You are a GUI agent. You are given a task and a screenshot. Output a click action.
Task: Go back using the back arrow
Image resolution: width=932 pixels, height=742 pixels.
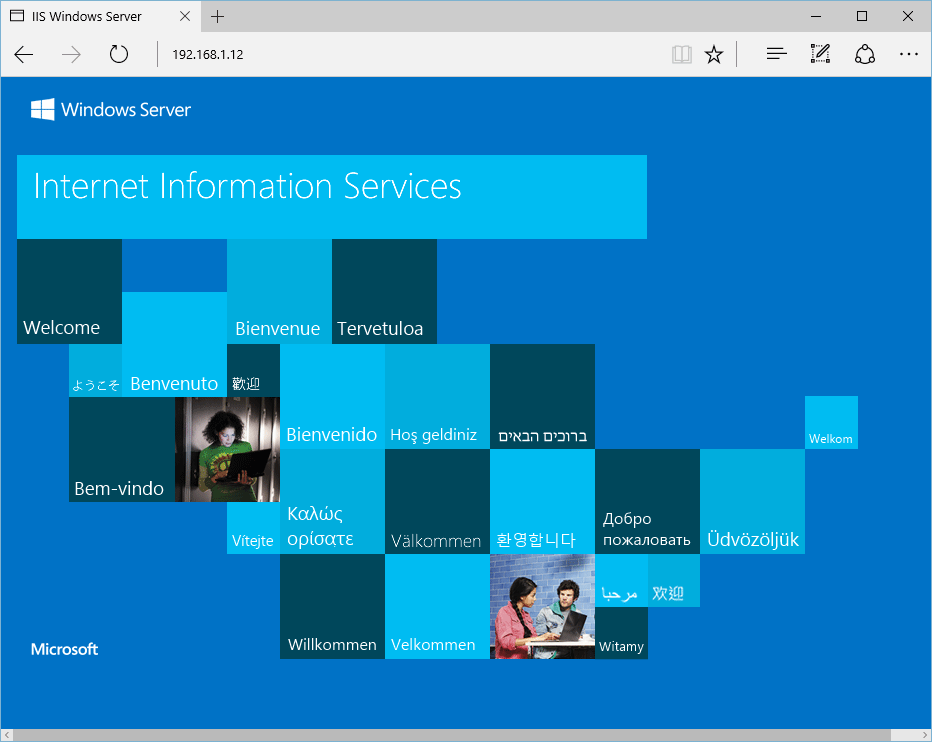(23, 54)
